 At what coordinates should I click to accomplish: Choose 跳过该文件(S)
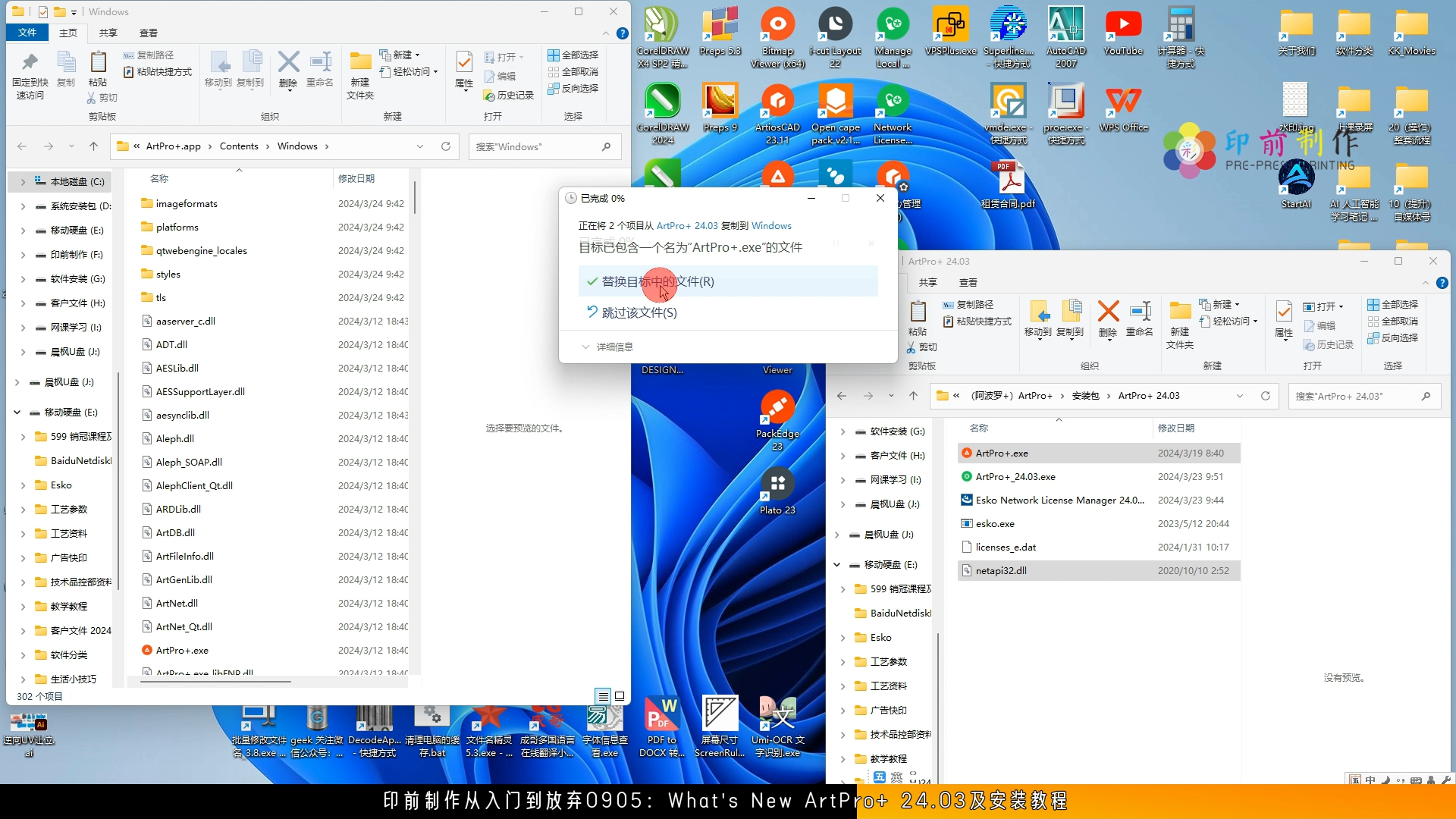pyautogui.click(x=728, y=312)
